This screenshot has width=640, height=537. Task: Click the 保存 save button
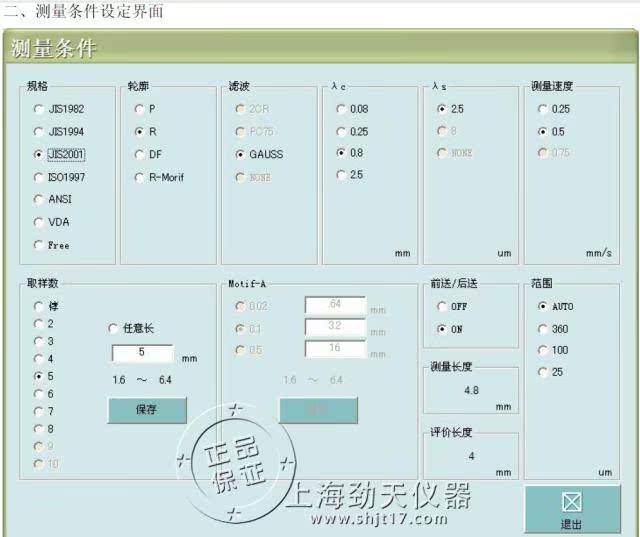[x=147, y=410]
